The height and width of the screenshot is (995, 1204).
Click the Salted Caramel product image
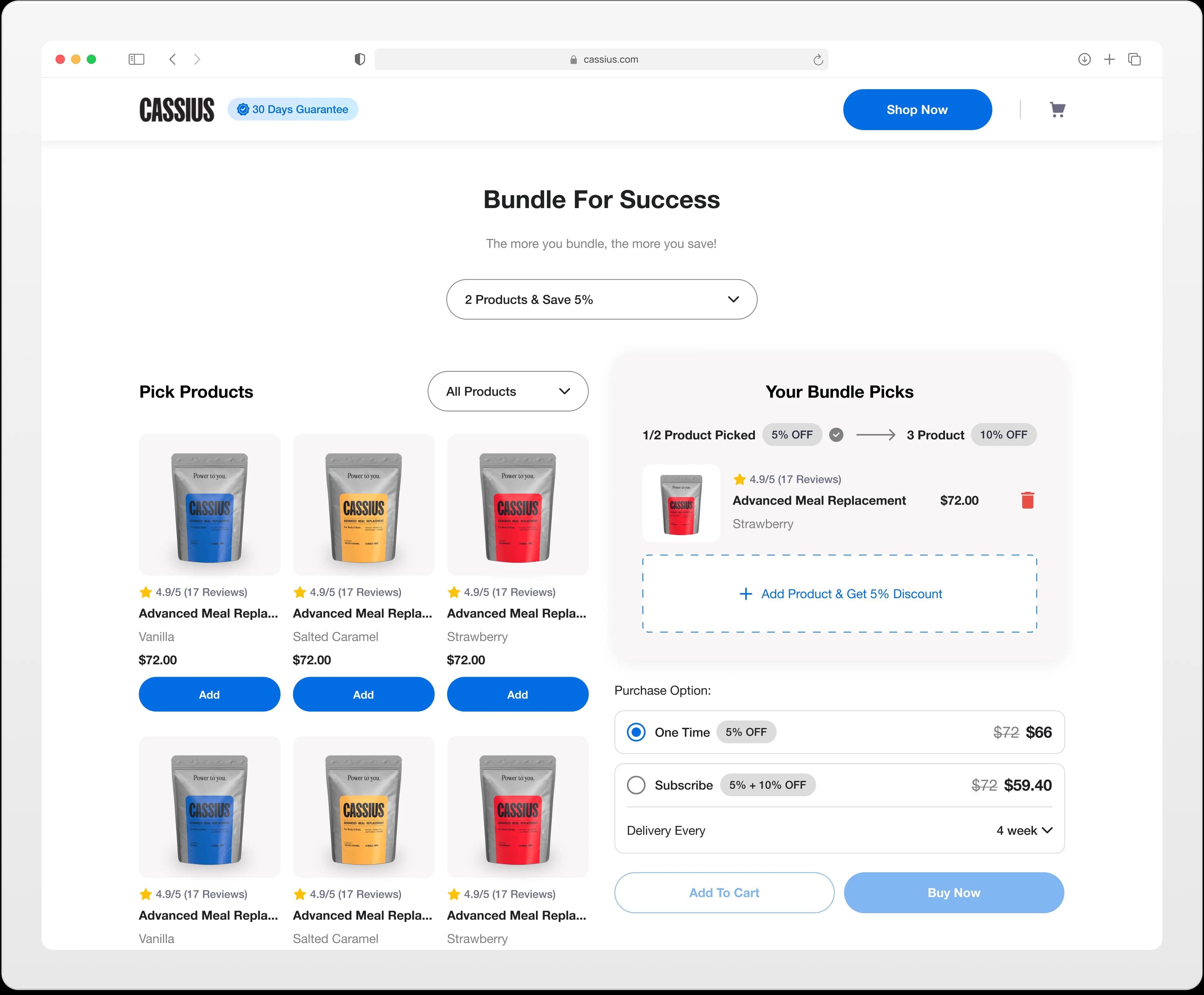363,505
